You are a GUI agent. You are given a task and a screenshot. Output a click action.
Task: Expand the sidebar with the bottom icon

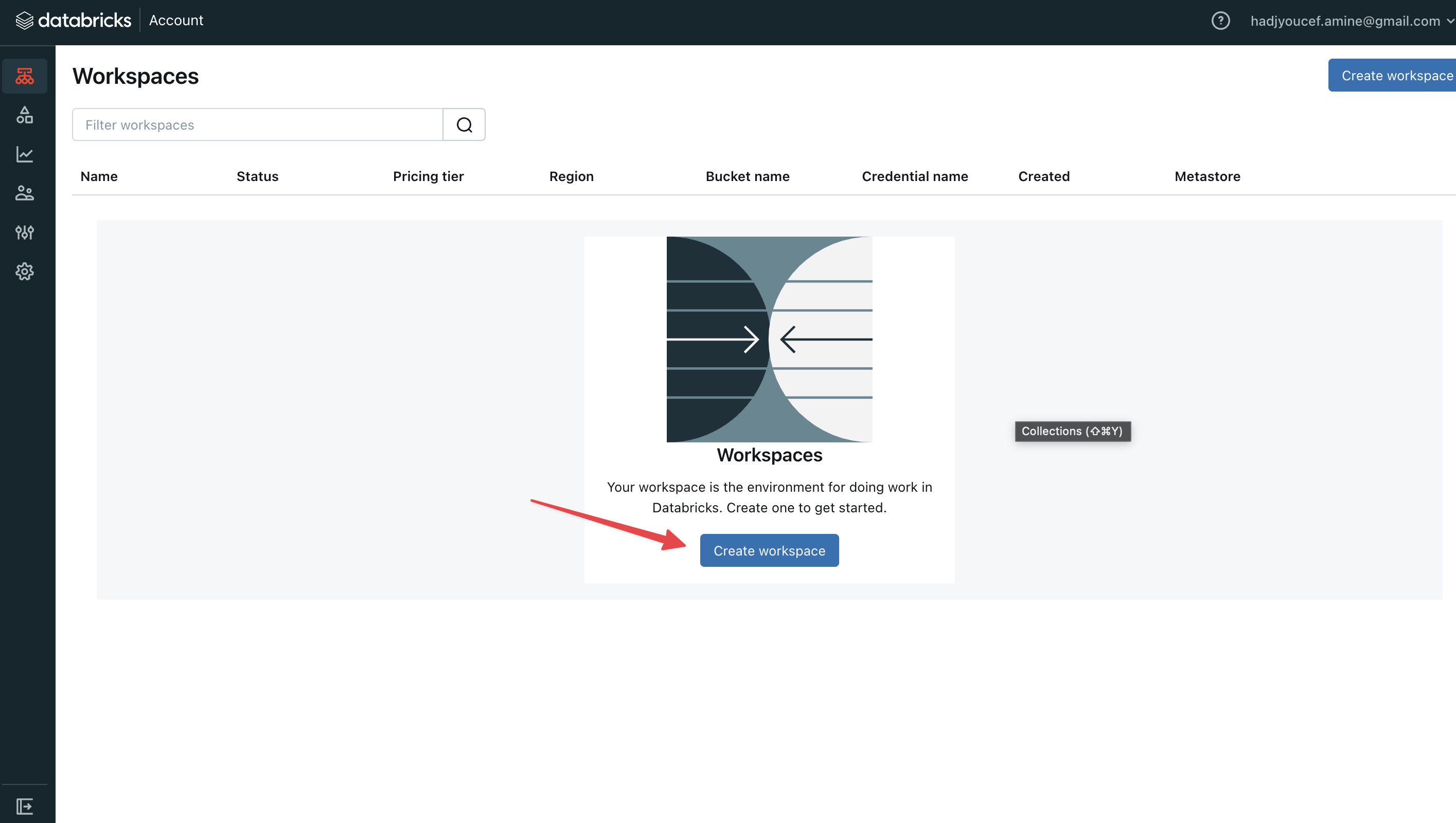coord(24,806)
